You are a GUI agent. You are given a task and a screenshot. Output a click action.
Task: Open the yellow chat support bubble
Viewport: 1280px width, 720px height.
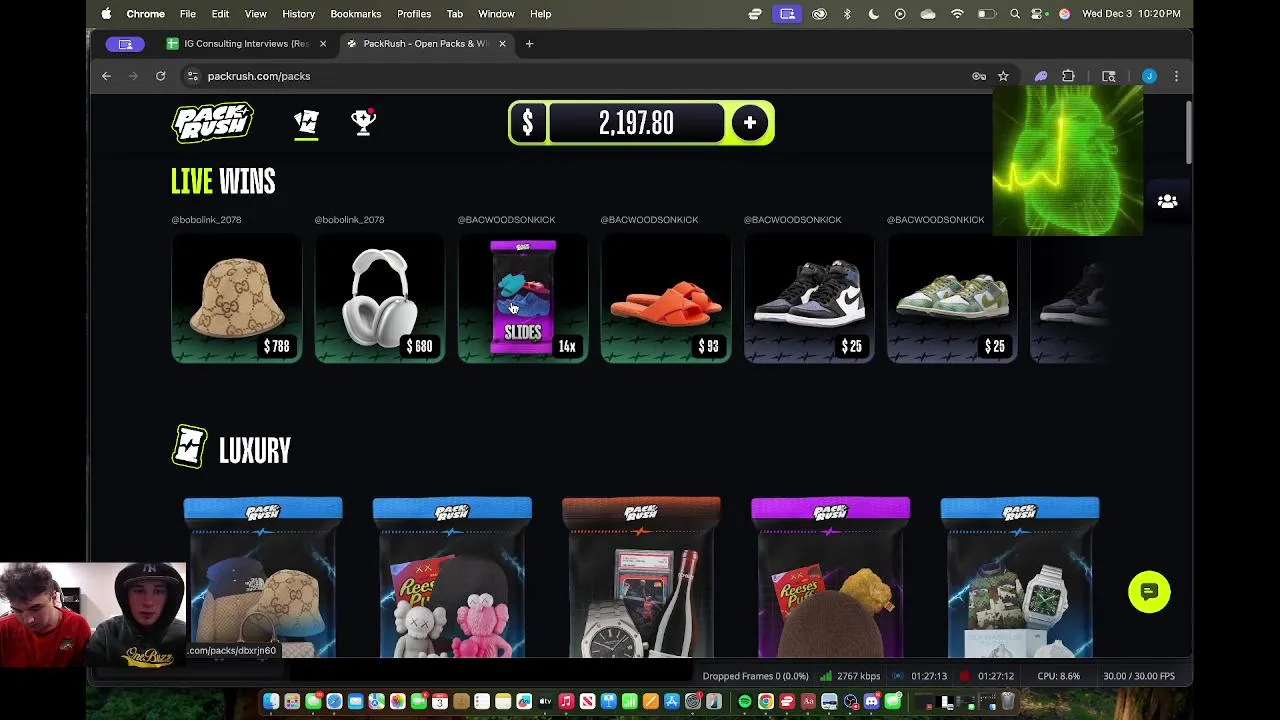(x=1149, y=592)
